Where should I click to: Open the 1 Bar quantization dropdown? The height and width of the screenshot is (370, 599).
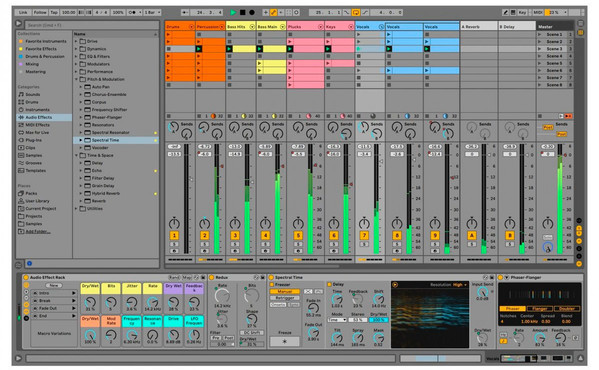pos(152,13)
